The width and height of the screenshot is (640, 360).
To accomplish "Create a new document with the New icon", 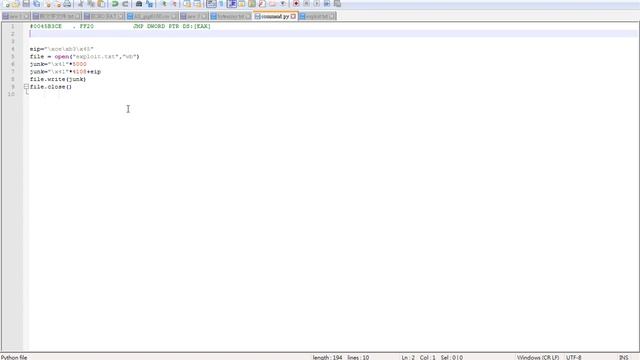I will (6, 4).
